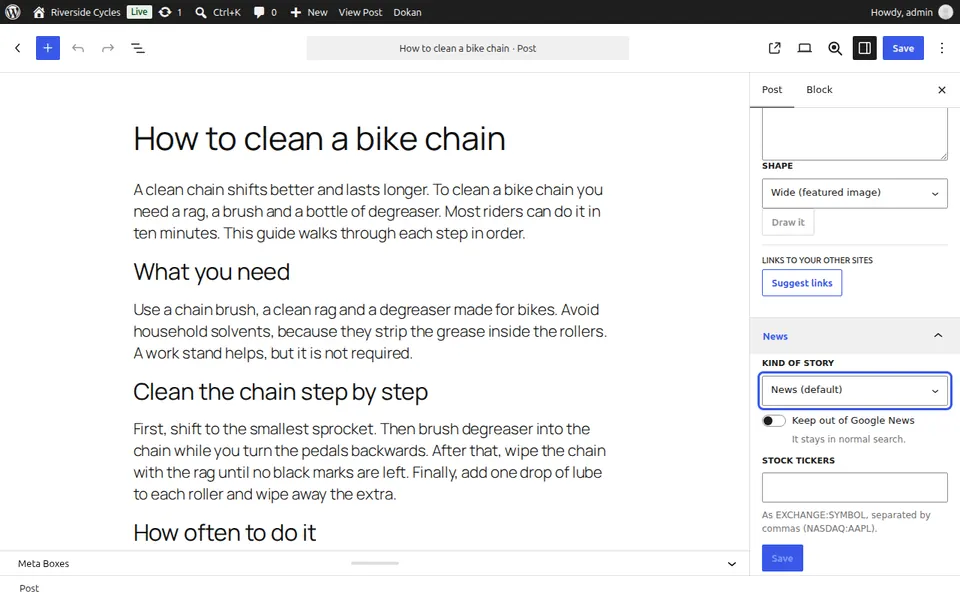
Task: Open the comments bubble in admin bar
Action: tap(265, 12)
